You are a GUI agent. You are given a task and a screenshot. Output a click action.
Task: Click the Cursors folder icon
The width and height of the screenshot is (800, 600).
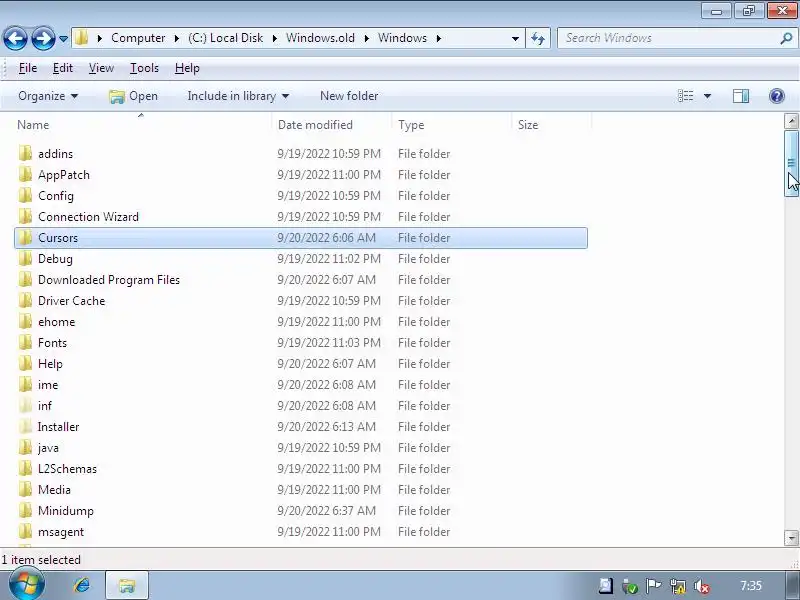click(x=25, y=238)
